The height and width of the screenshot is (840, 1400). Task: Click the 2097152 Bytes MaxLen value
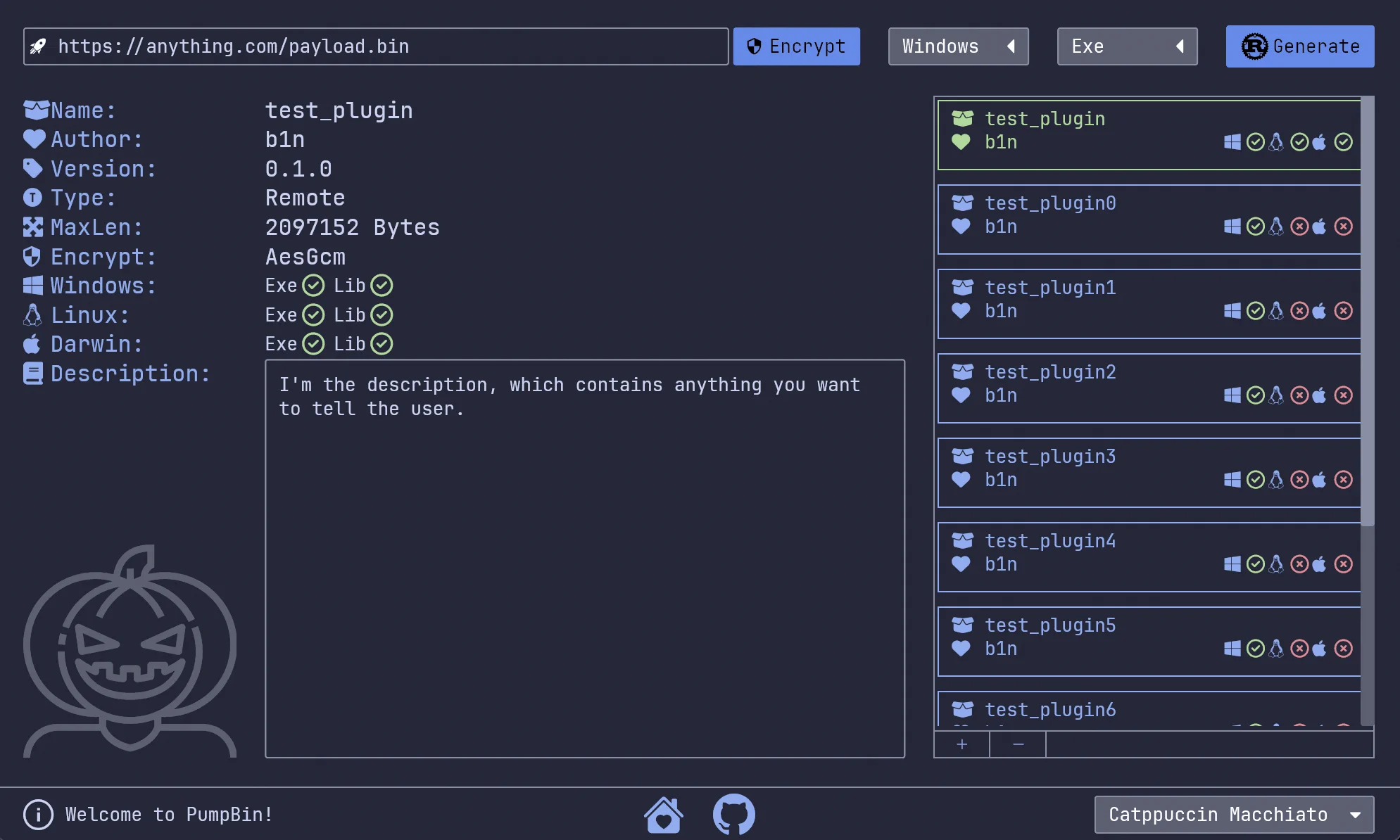point(353,227)
